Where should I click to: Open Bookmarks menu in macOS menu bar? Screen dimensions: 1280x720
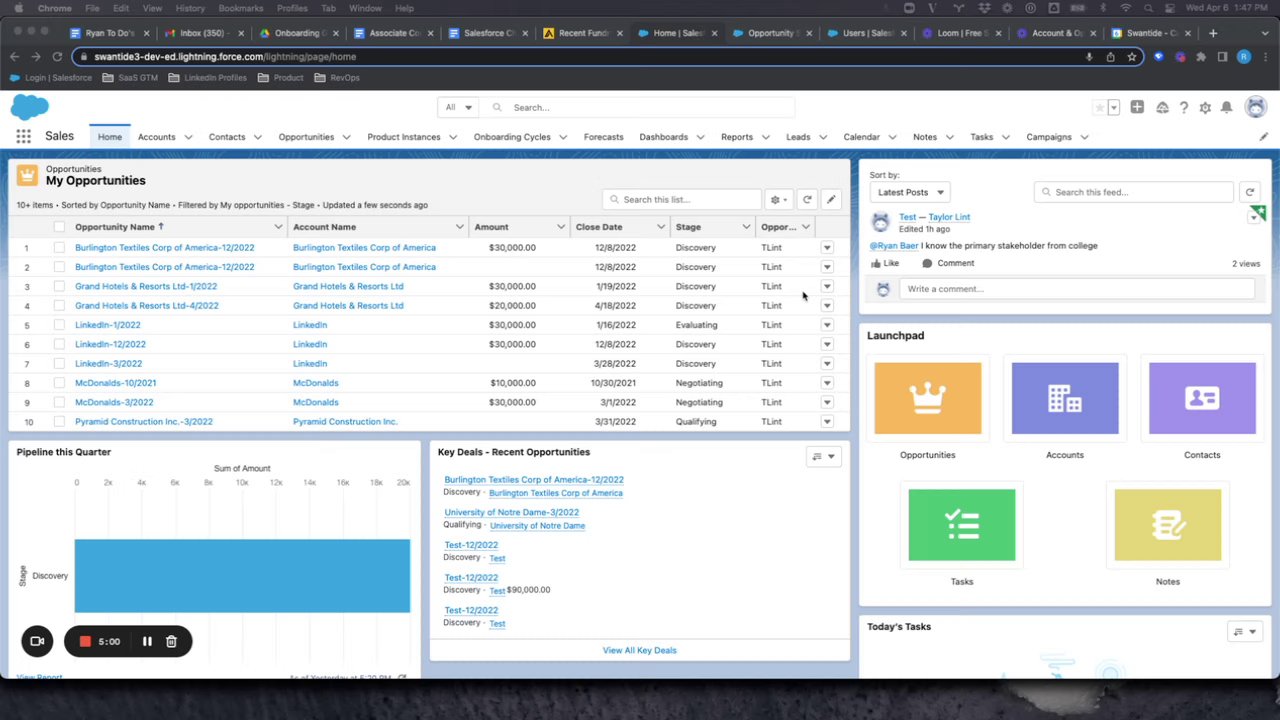[241, 8]
